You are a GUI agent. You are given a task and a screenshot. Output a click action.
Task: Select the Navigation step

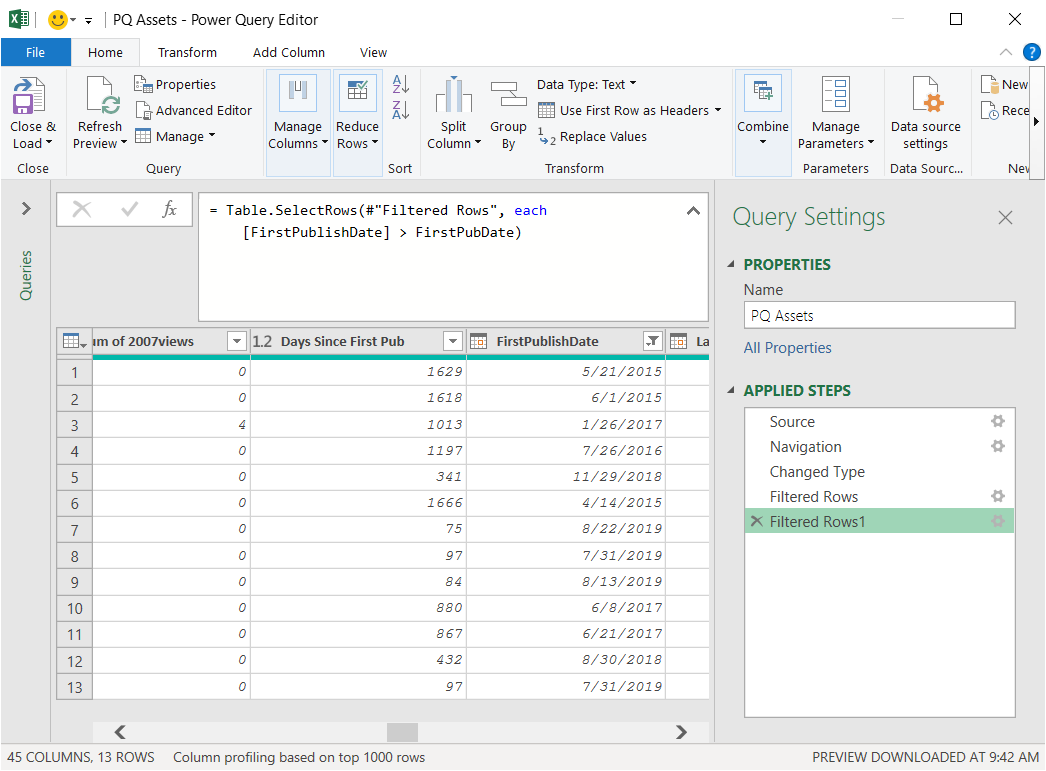pyautogui.click(x=805, y=447)
